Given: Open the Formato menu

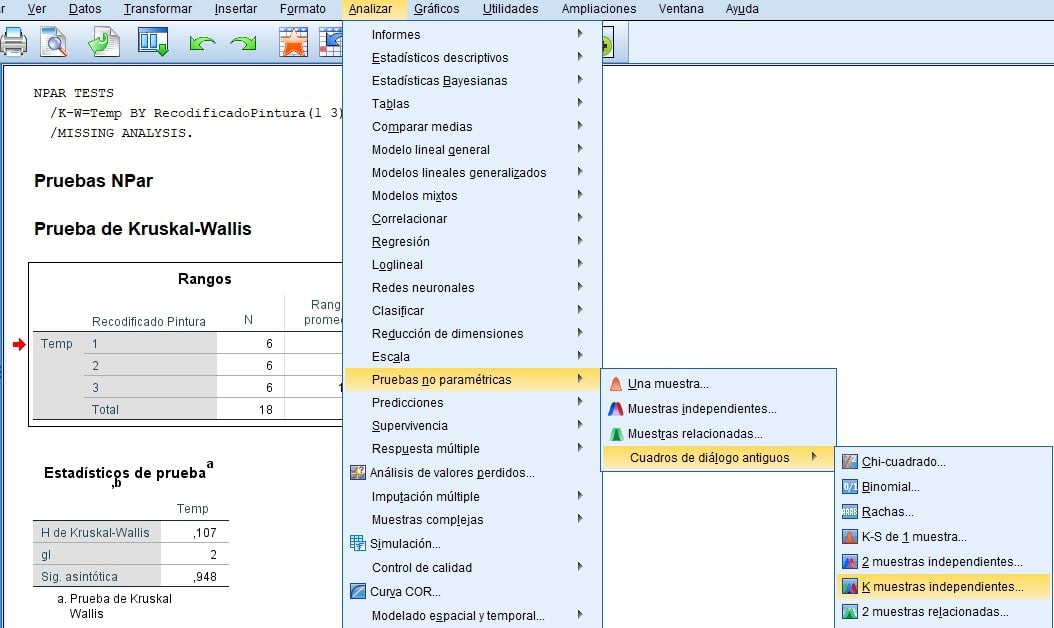Looking at the screenshot, I should coord(302,9).
